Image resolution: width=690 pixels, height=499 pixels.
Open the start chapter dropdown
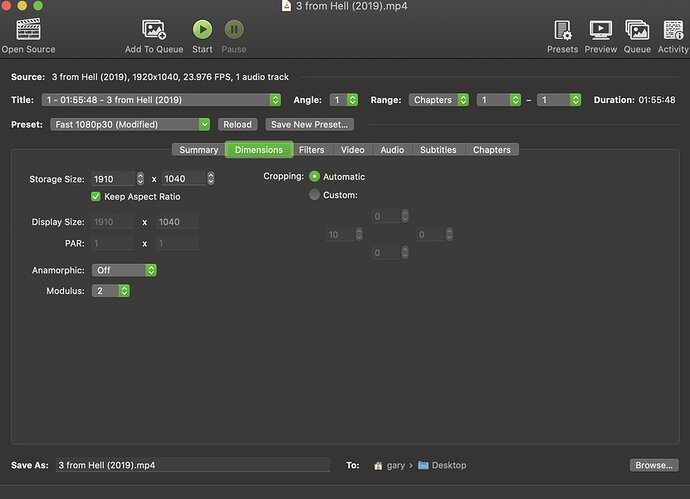pyautogui.click(x=499, y=100)
